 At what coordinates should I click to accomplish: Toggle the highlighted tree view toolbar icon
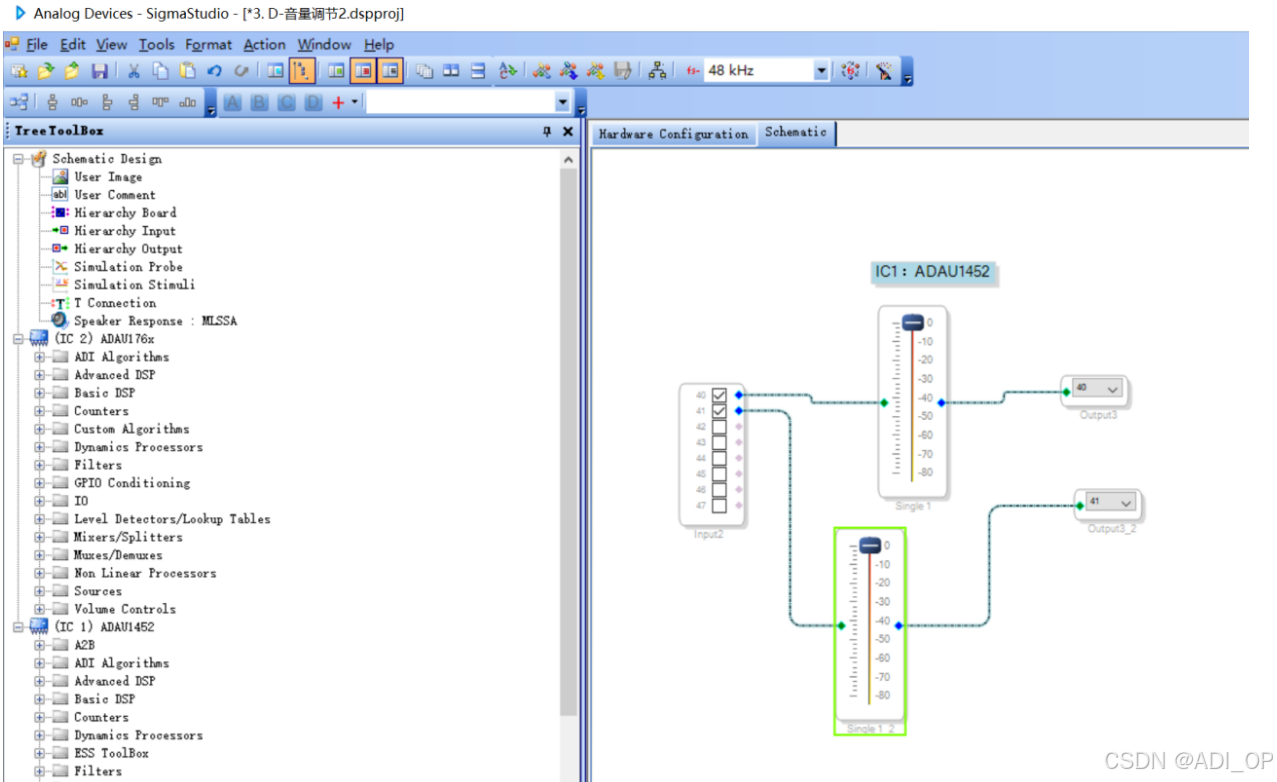point(302,71)
